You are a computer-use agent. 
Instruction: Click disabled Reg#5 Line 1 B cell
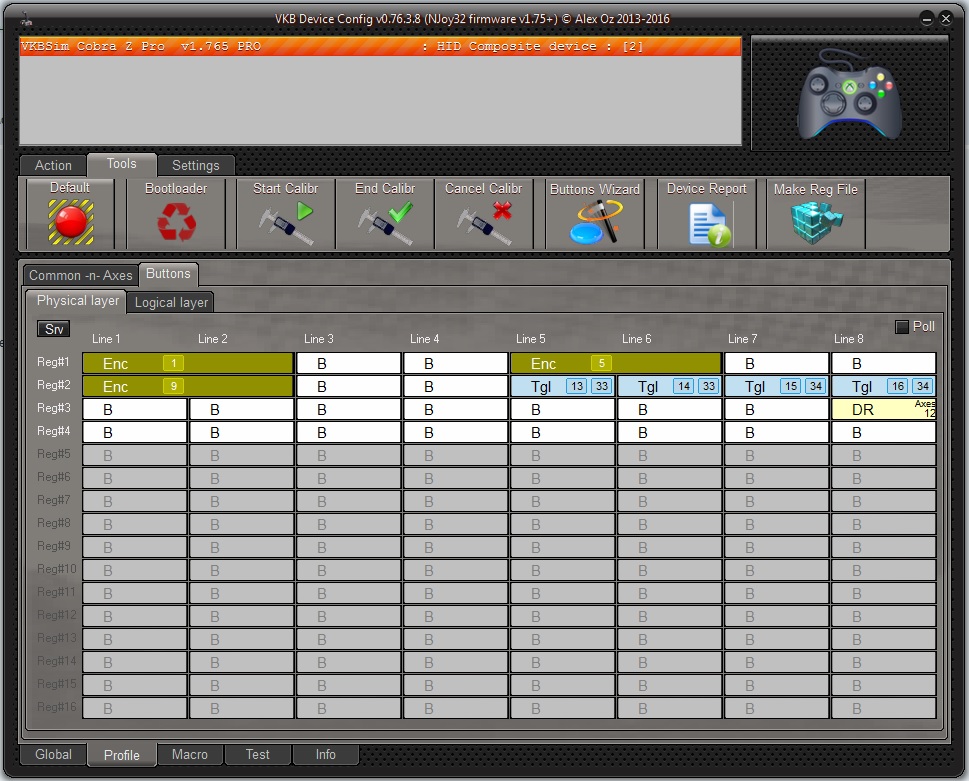pyautogui.click(x=135, y=455)
